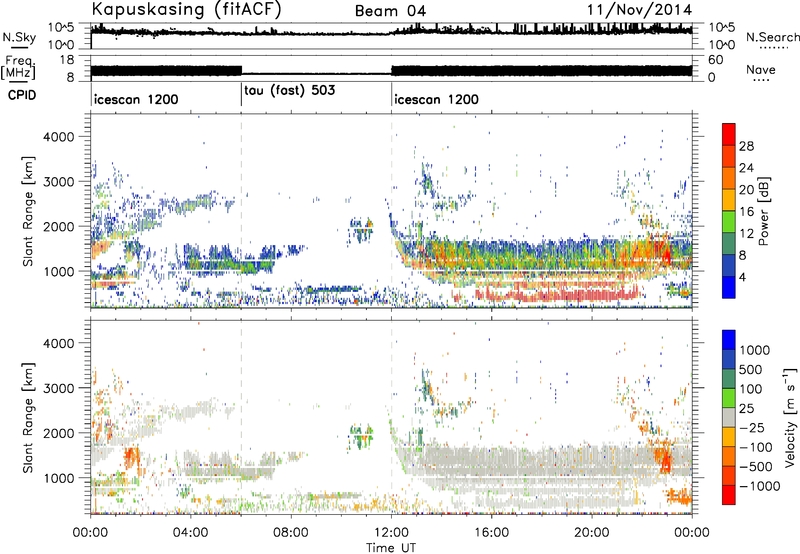
Task: Click the left '10^5' noise axis tick
Action: coord(61,27)
